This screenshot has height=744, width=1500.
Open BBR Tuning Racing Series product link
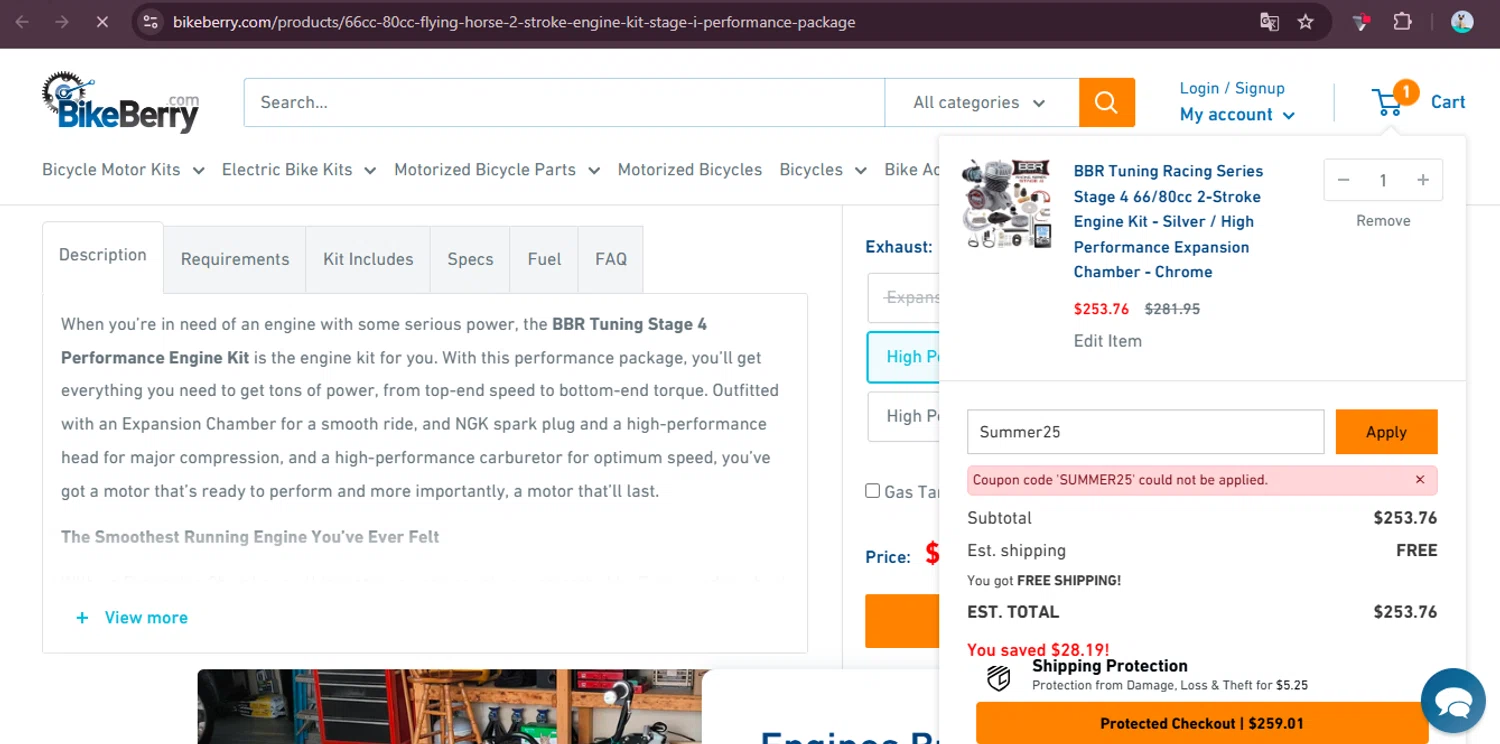pos(1168,221)
